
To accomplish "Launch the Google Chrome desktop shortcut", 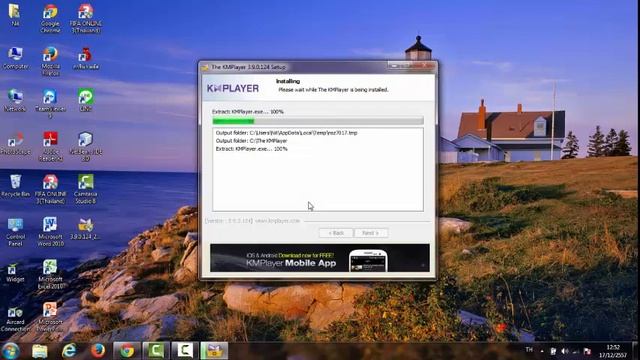I will point(50,18).
